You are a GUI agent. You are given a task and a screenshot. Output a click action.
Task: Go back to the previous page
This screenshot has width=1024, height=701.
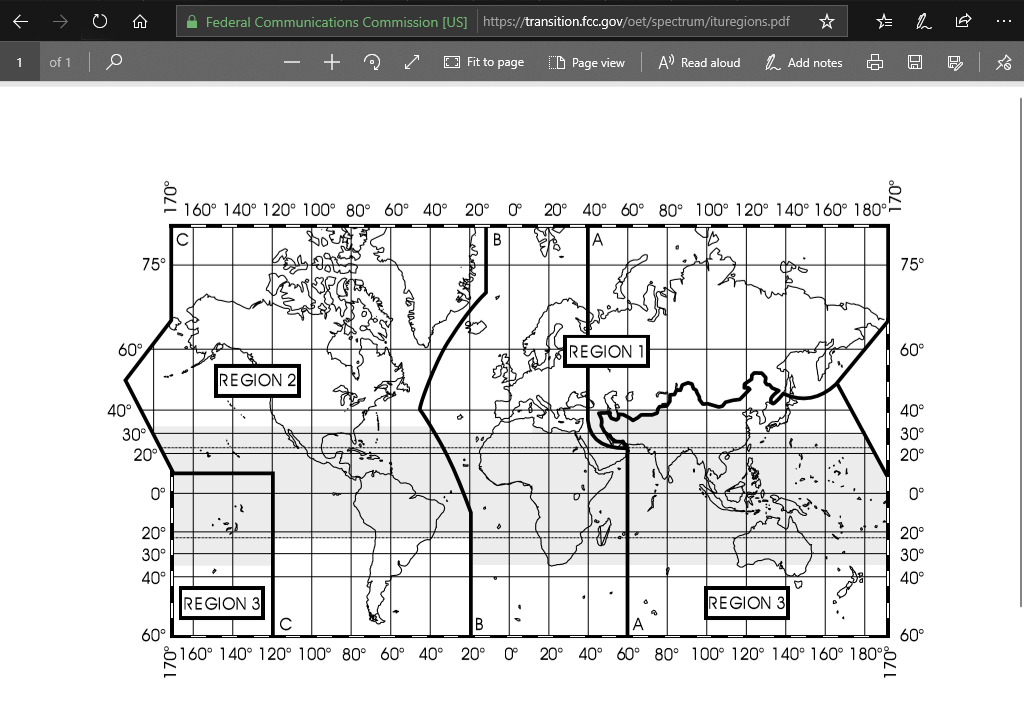(x=20, y=22)
